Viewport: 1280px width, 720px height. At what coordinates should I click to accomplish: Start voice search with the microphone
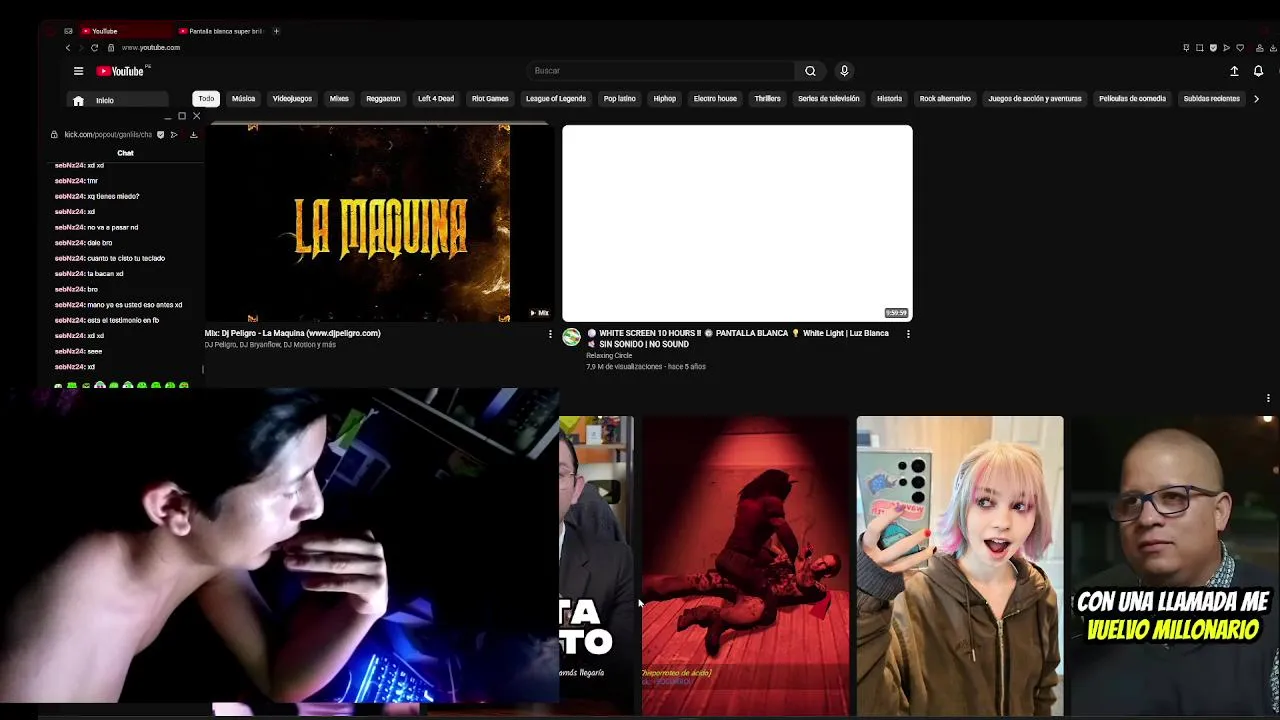pyautogui.click(x=844, y=71)
